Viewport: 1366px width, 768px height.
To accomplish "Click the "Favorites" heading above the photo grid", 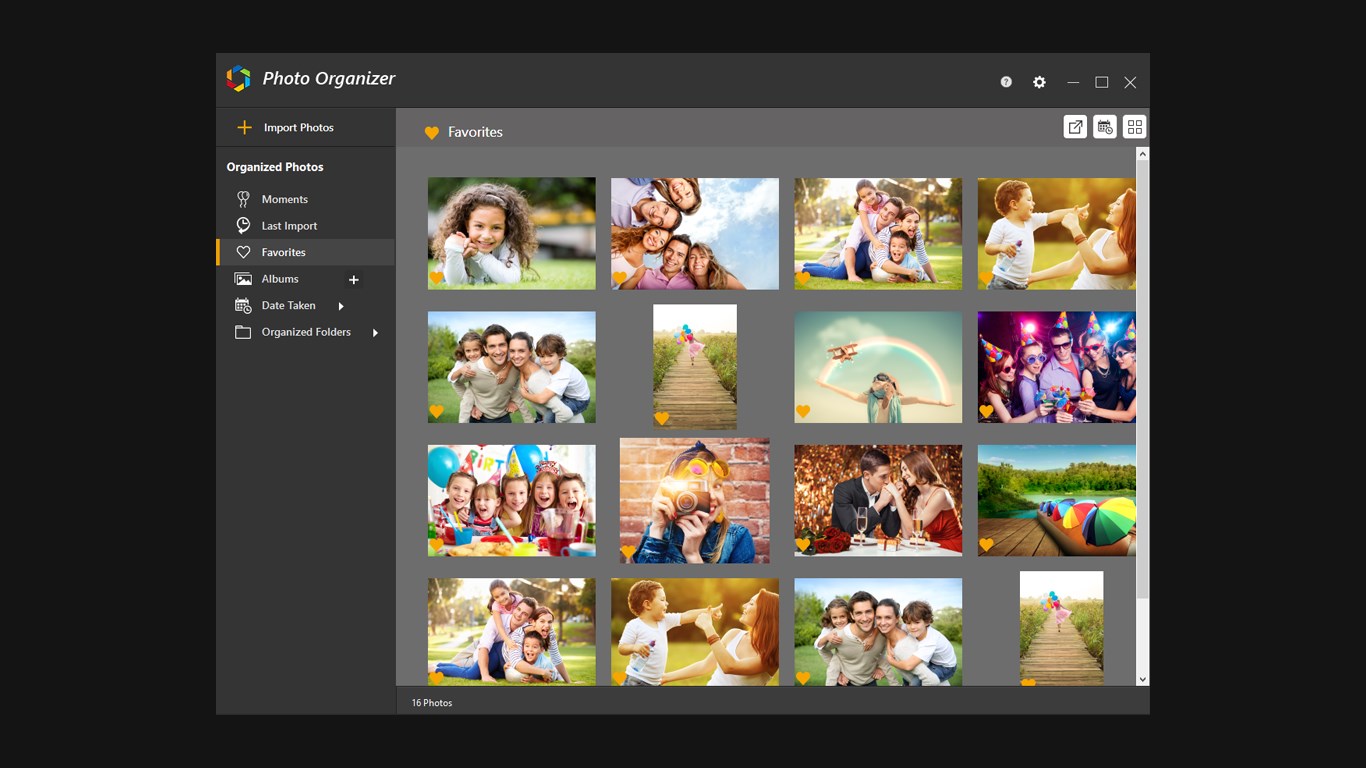I will 475,132.
